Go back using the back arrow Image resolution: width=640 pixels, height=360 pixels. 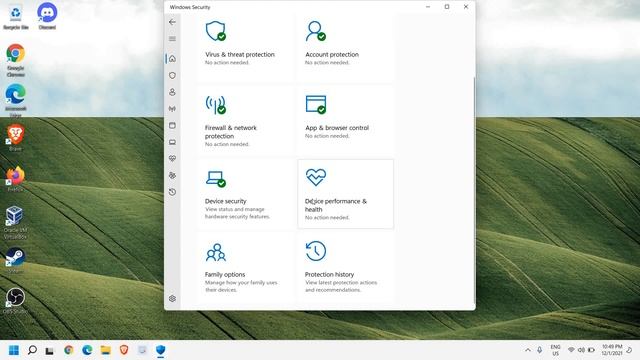coord(172,22)
